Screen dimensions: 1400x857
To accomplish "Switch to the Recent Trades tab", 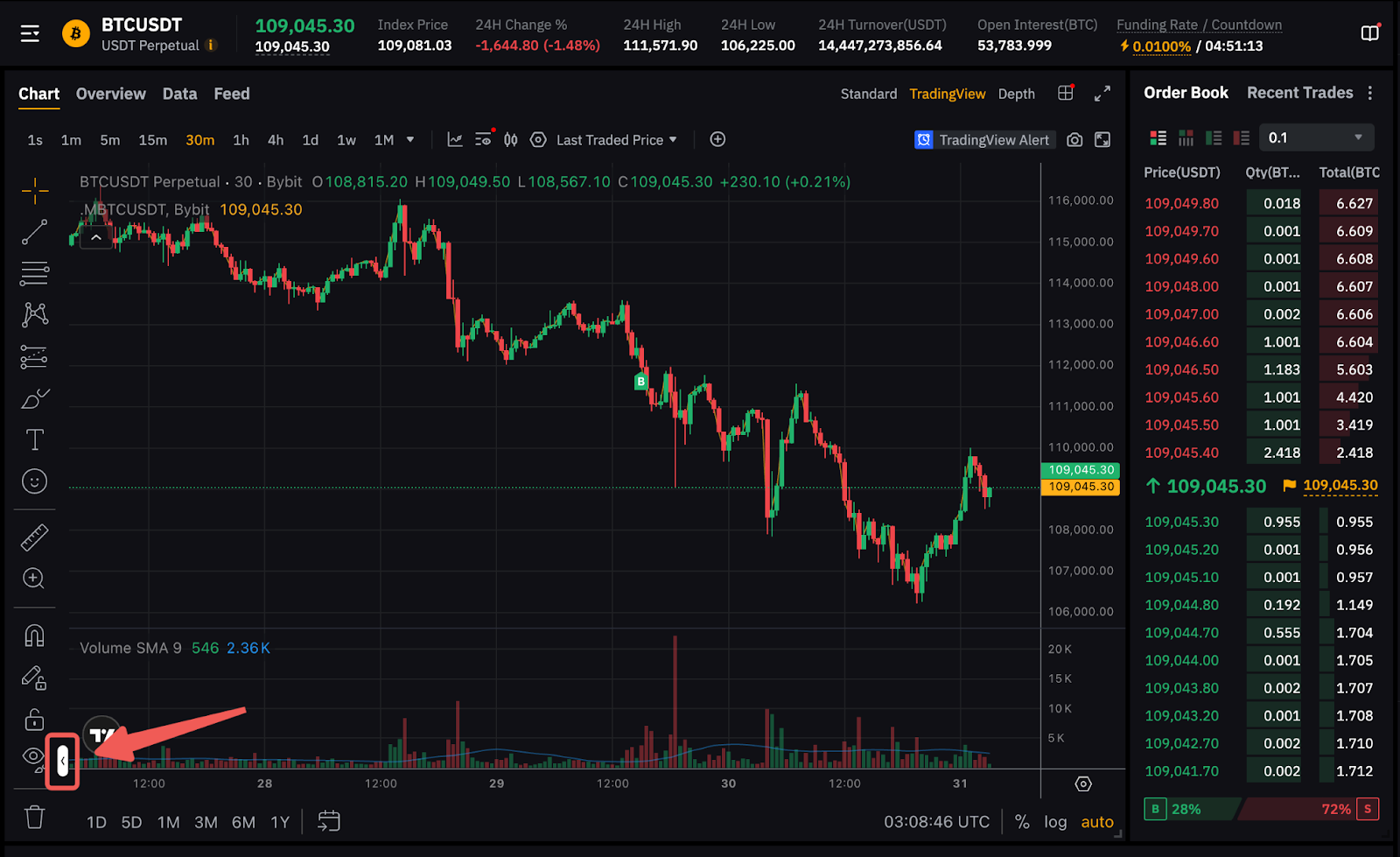I will pyautogui.click(x=1299, y=93).
